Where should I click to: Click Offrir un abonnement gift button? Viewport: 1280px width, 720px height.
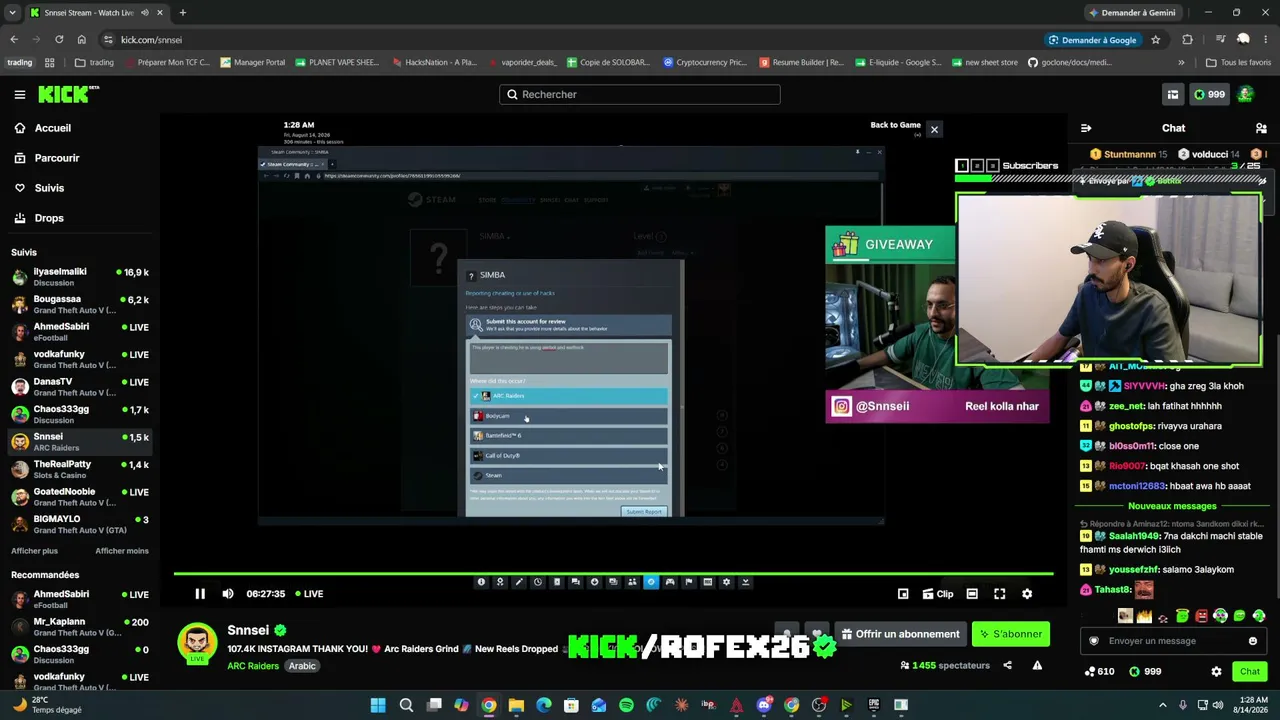(x=900, y=634)
